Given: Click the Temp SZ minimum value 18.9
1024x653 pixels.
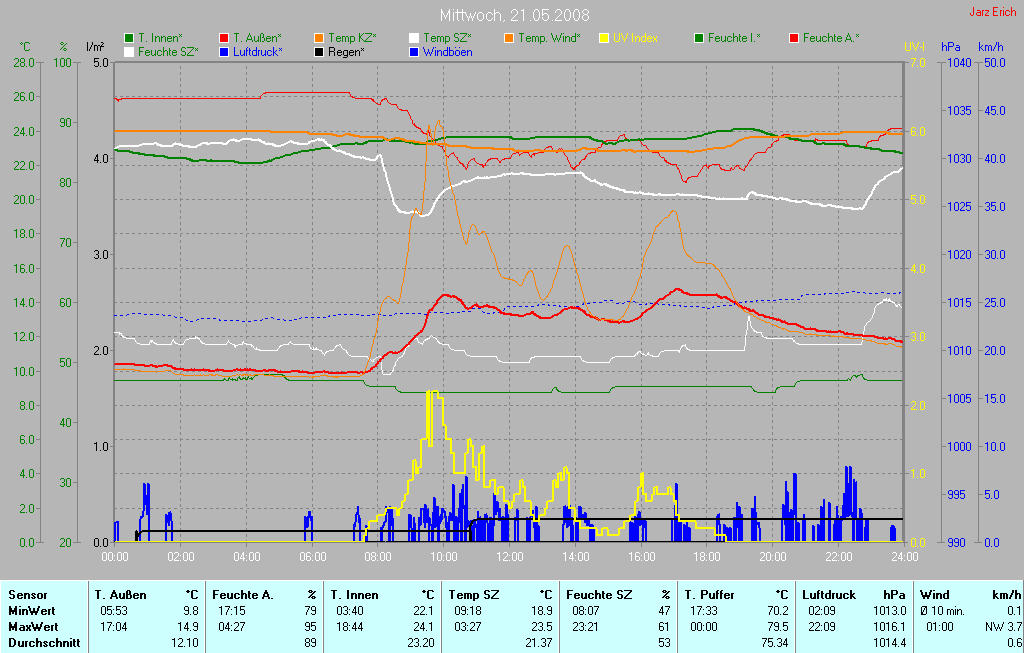Looking at the screenshot, I should coord(543,611).
